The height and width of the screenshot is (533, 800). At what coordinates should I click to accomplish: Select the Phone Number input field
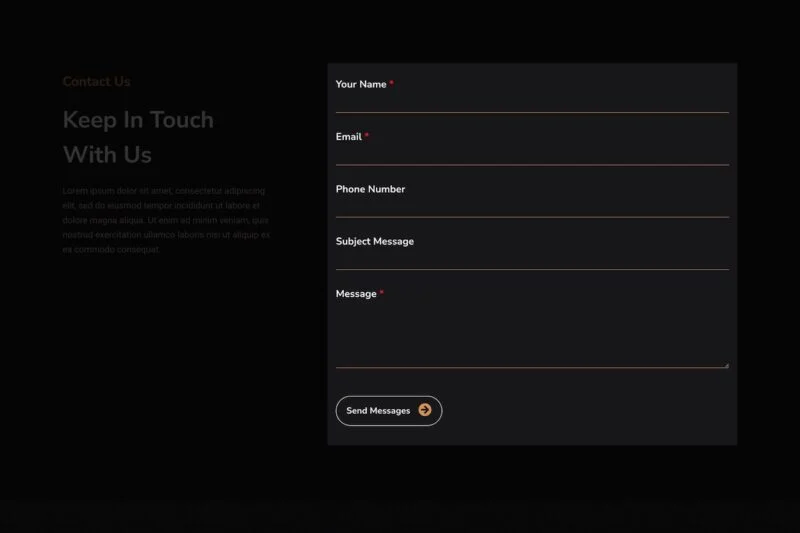[x=532, y=208]
